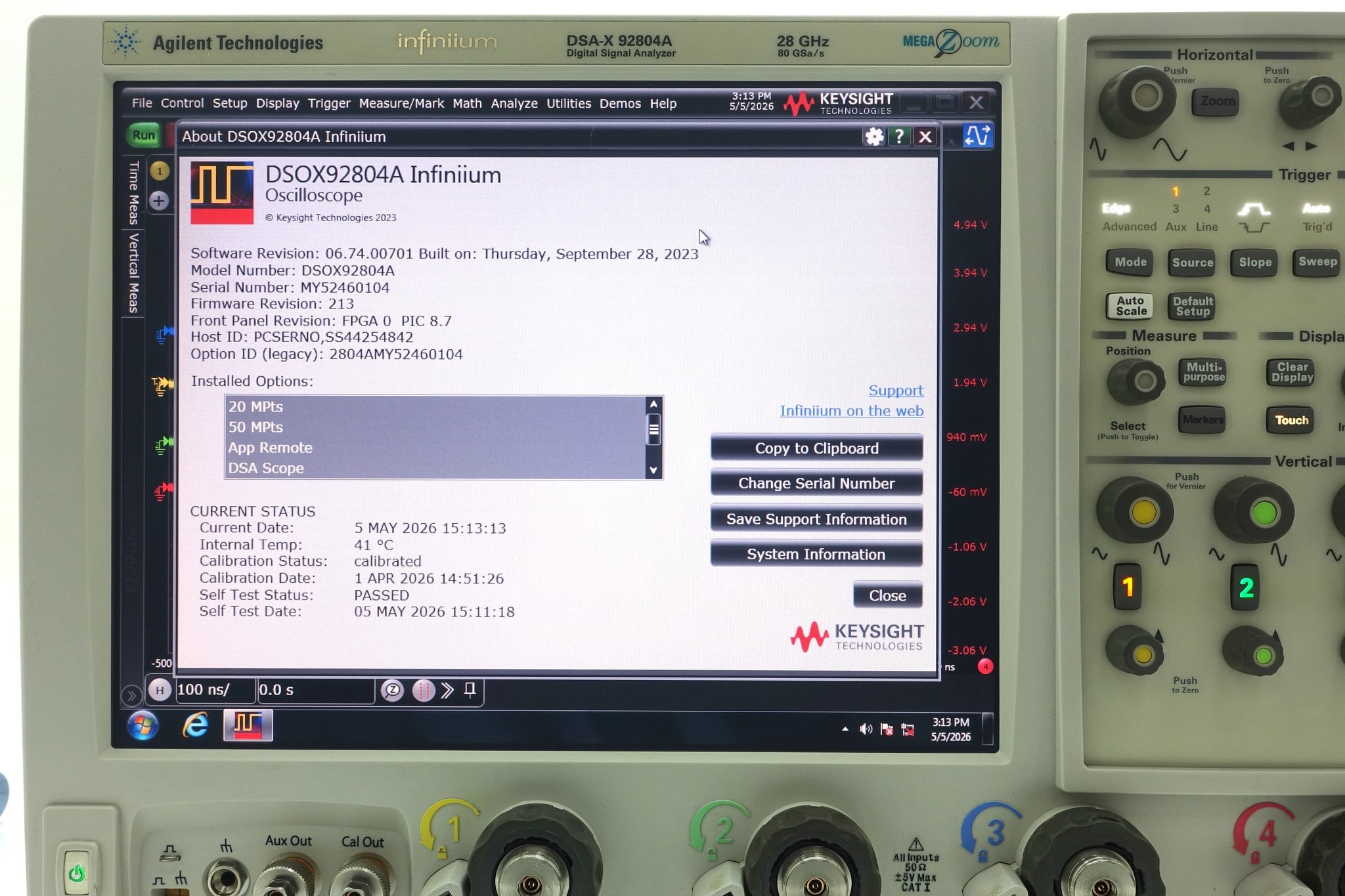Toggle the pin icon in horizontal bar

[x=470, y=689]
